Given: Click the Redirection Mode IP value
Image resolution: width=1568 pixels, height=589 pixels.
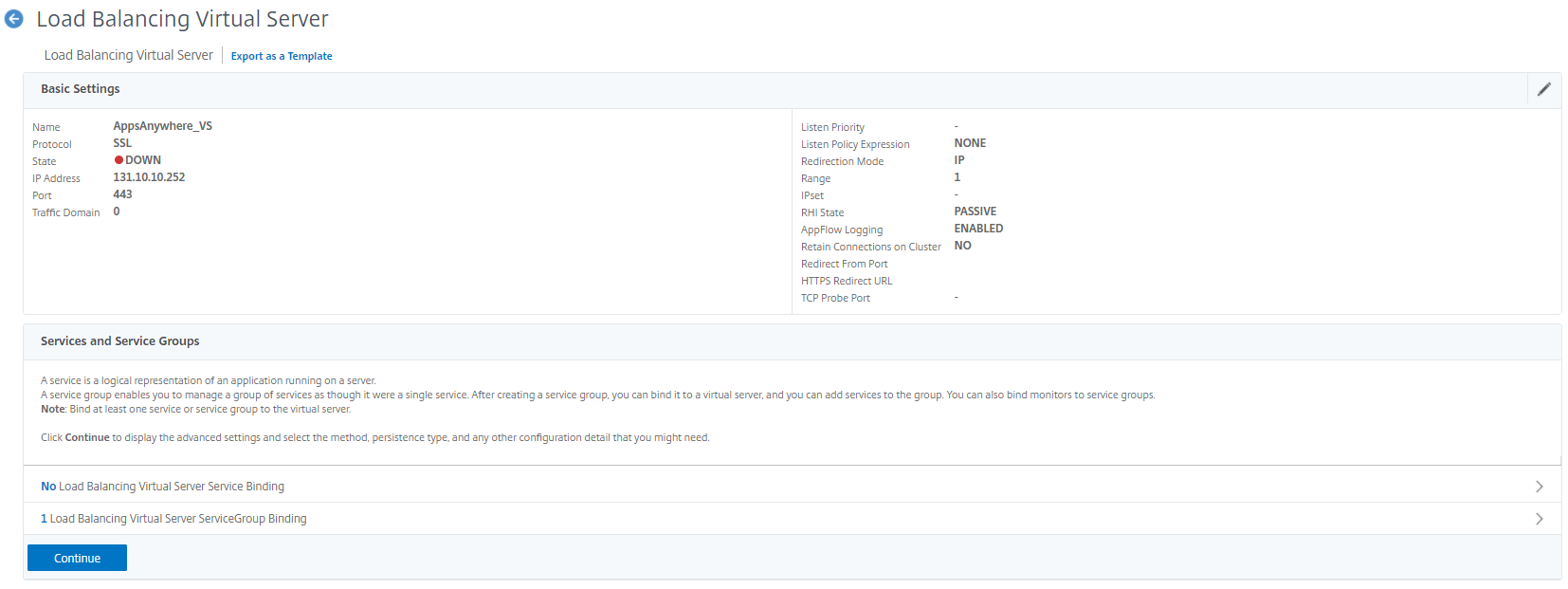Looking at the screenshot, I should [x=959, y=160].
